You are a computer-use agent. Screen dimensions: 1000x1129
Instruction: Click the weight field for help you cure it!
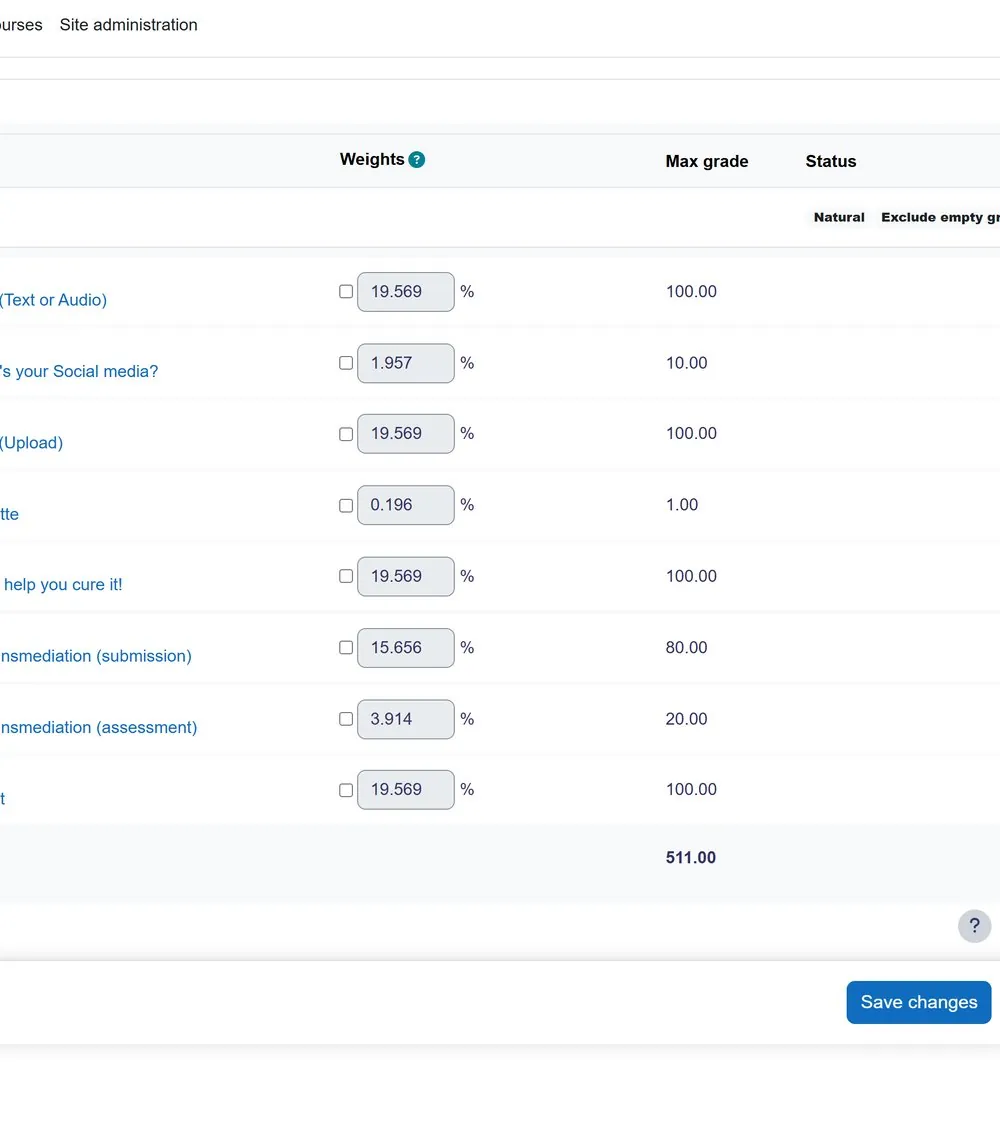[405, 576]
